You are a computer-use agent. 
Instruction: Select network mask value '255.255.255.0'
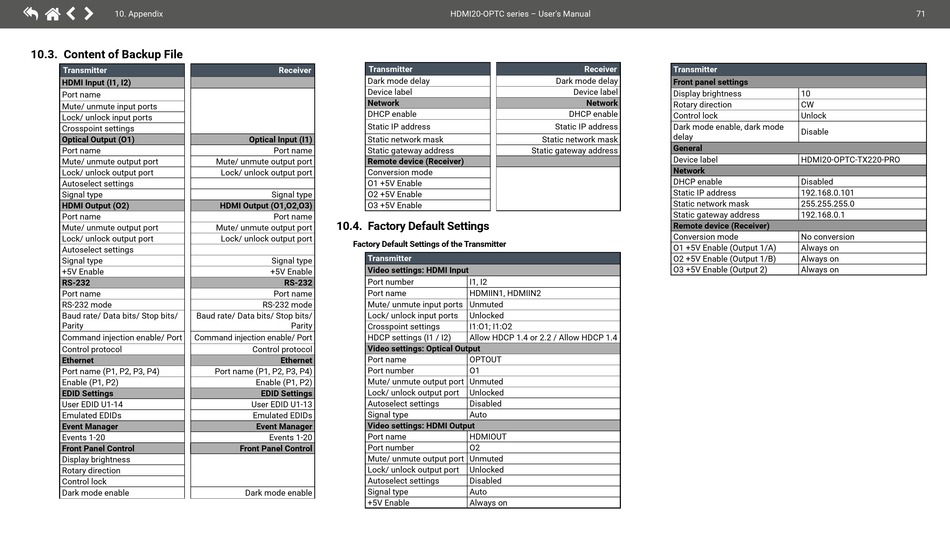tap(827, 204)
